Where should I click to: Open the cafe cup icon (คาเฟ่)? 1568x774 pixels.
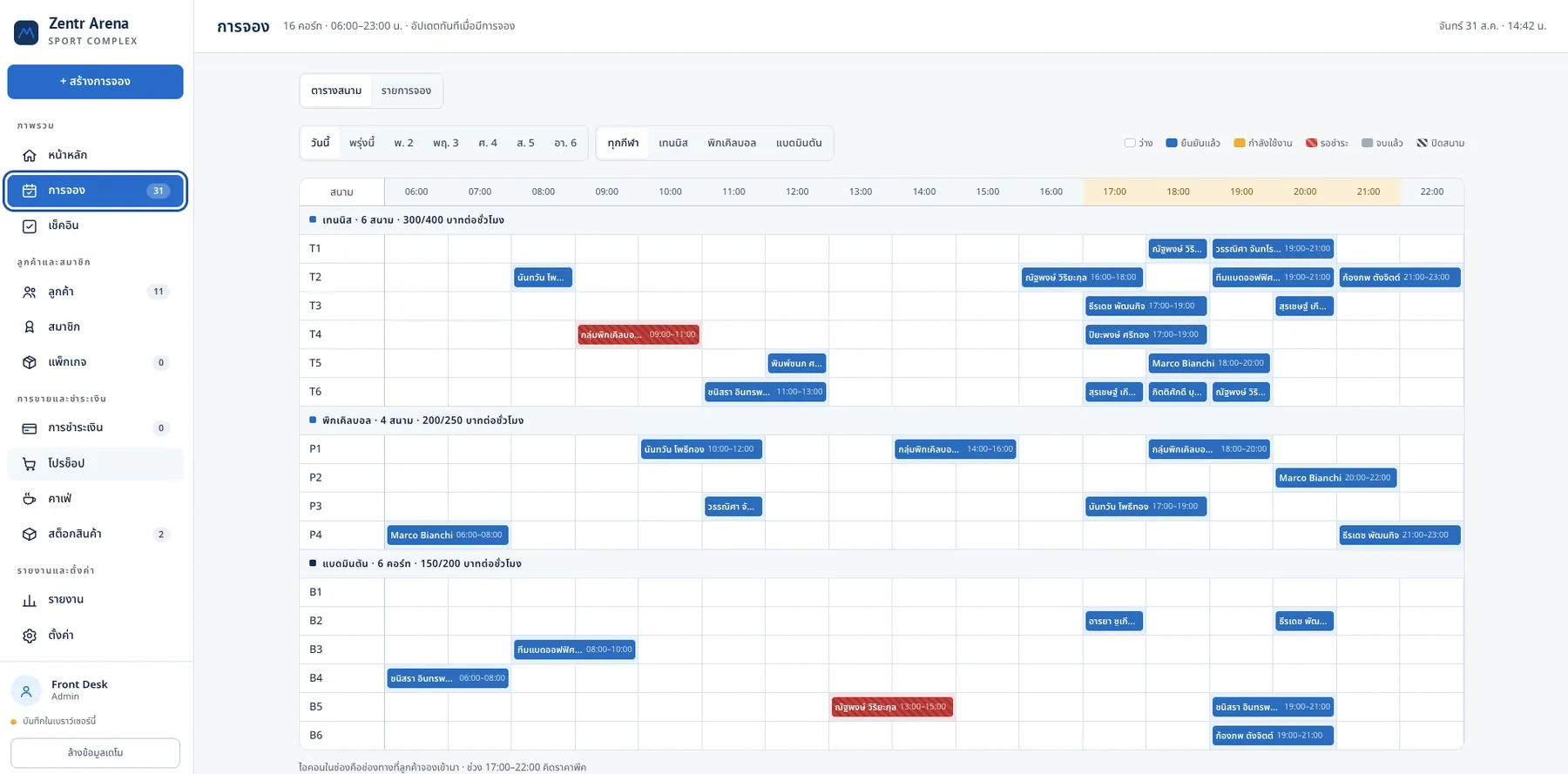[x=30, y=499]
